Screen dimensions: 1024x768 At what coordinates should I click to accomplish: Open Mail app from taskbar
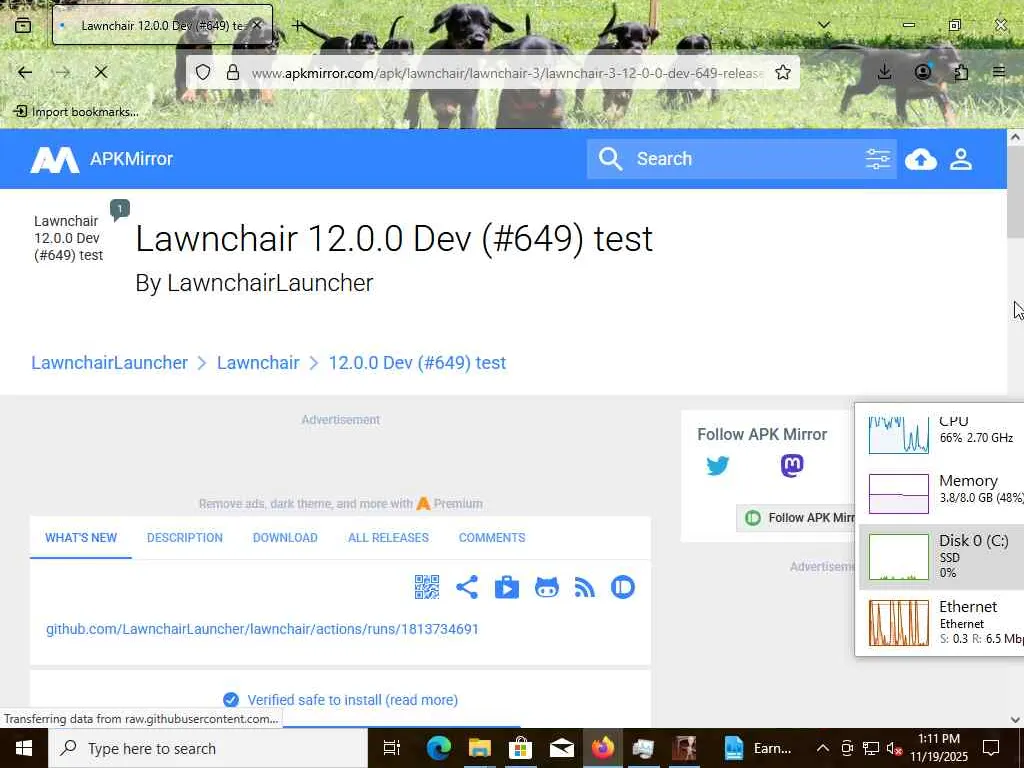click(x=562, y=748)
